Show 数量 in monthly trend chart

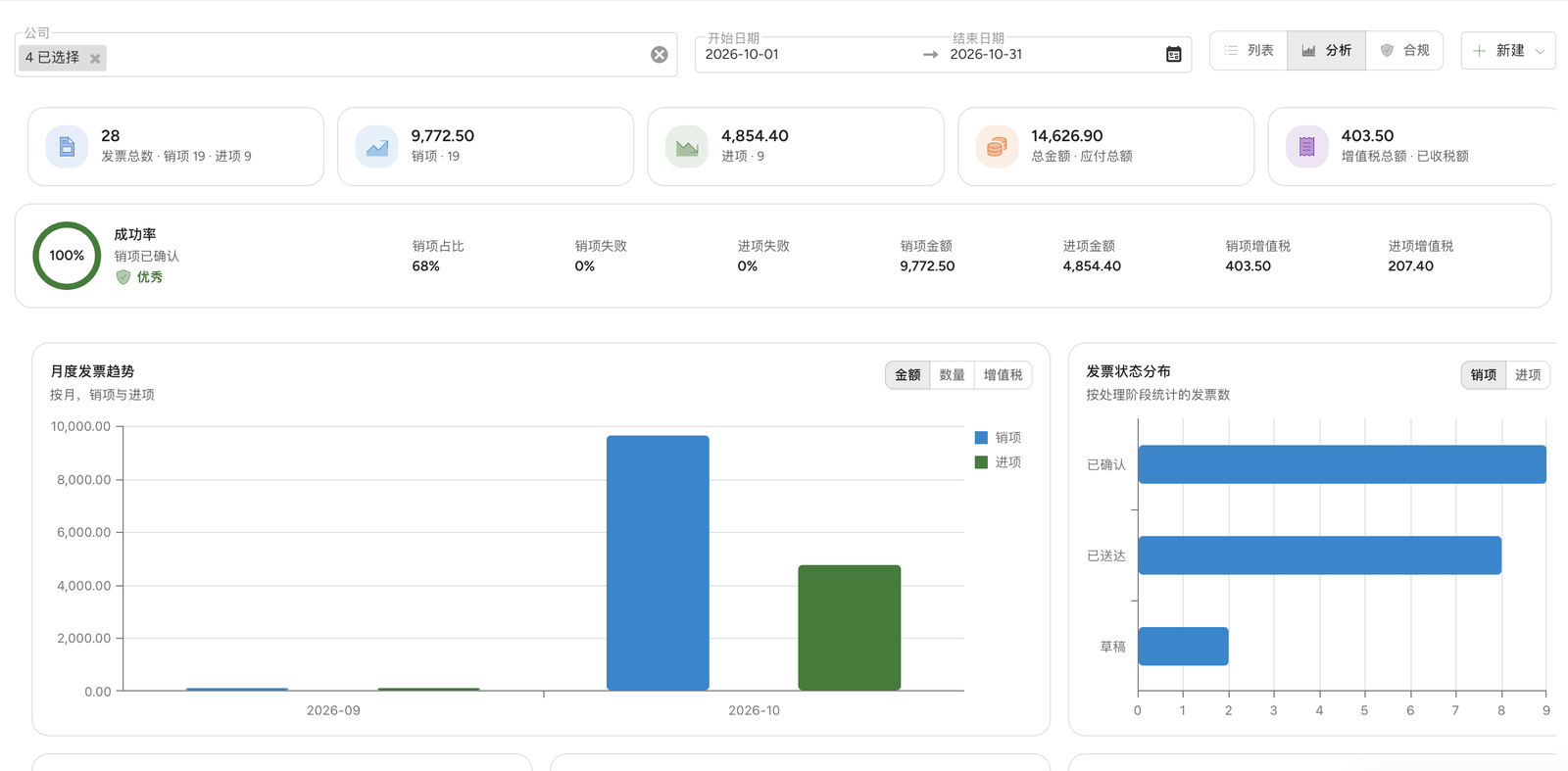952,375
